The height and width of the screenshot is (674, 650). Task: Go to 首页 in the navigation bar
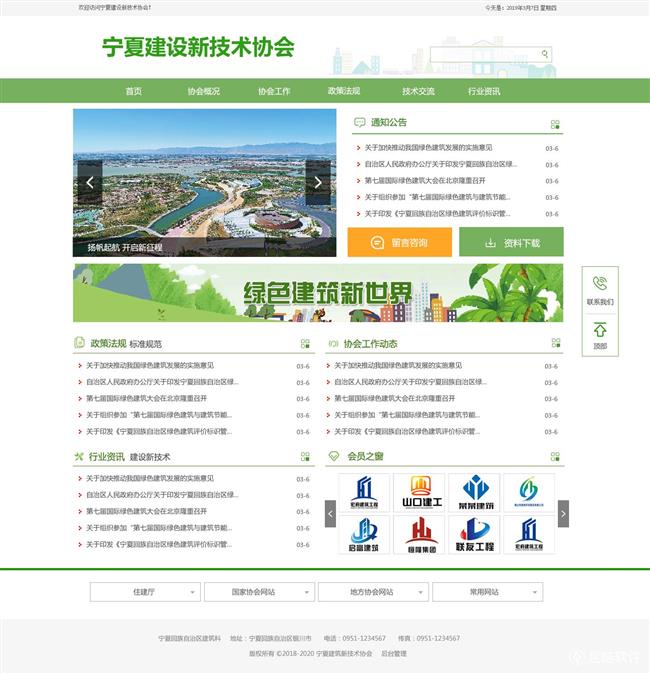tap(133, 91)
